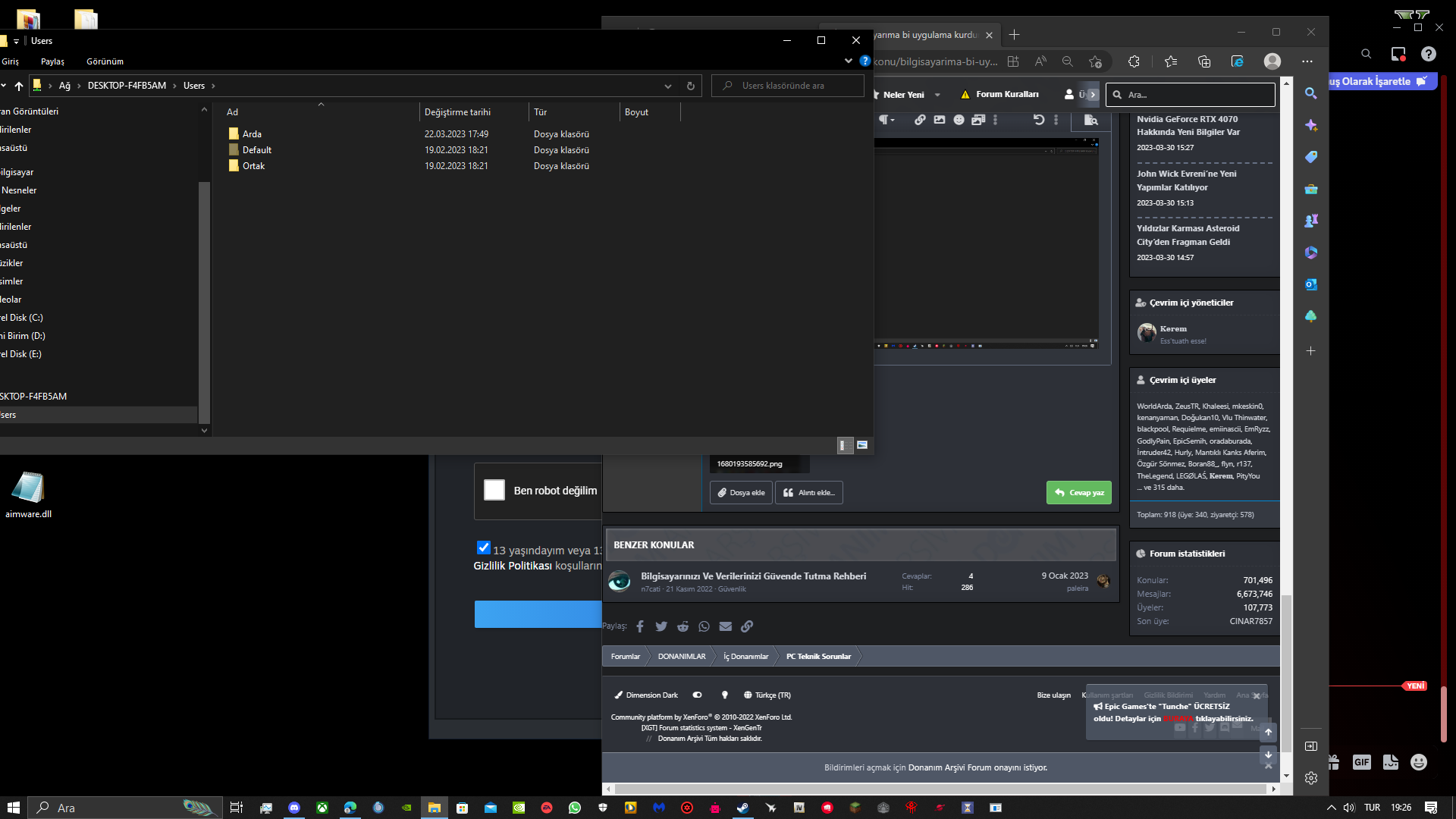1456x819 pixels.
Task: Open WhatsApp from the taskbar
Action: 575,808
